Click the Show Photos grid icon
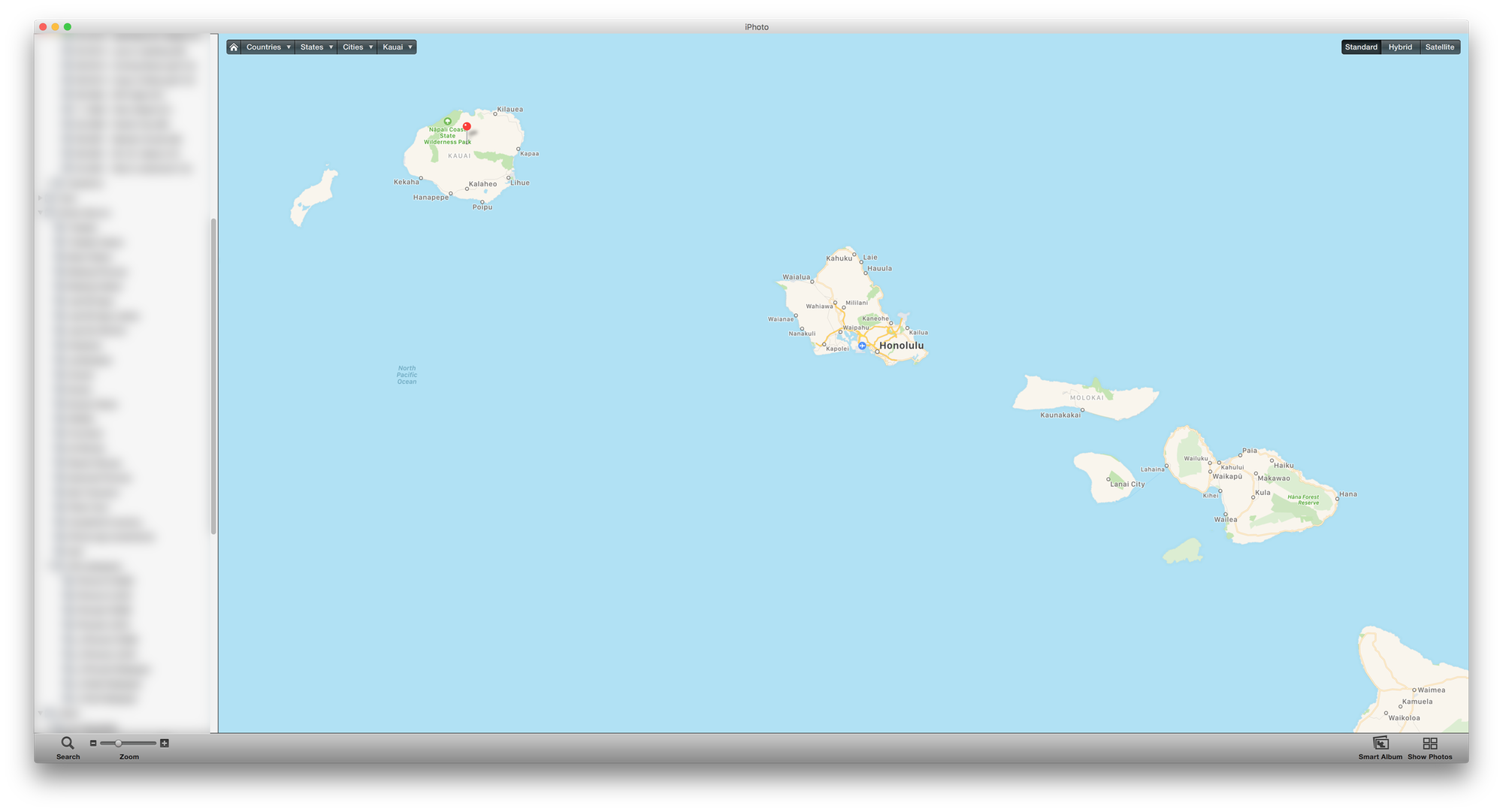Viewport: 1503px width, 812px height. click(x=1430, y=743)
